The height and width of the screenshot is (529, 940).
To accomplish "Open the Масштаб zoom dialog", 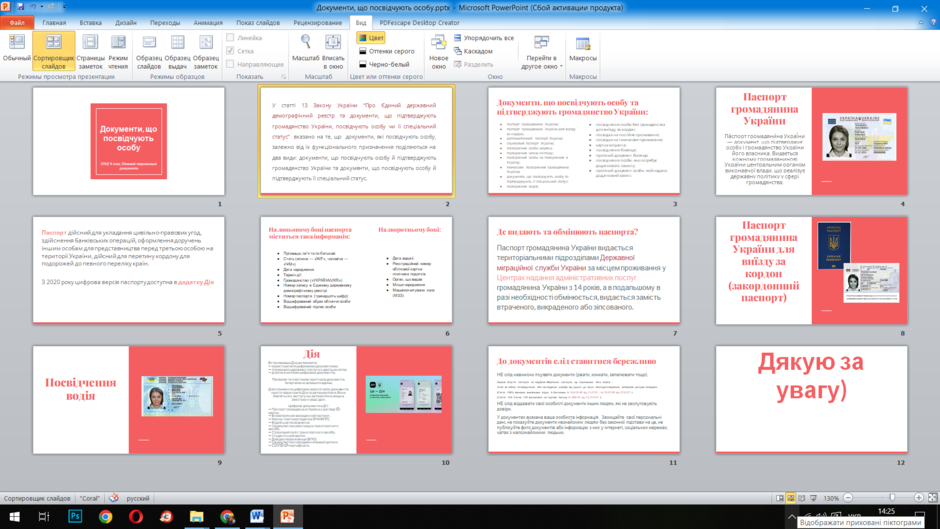I will [x=306, y=49].
